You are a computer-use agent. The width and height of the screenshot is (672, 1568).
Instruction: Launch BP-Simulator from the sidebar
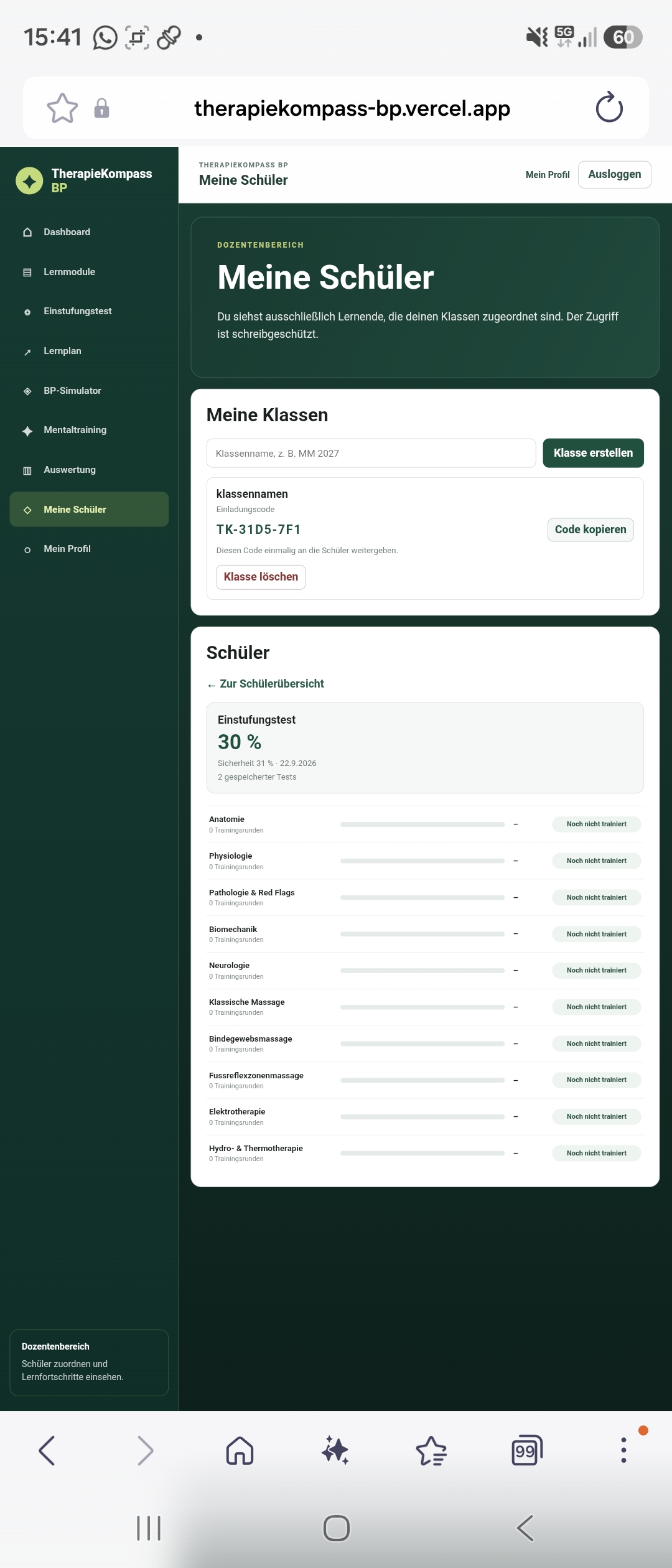(x=89, y=391)
